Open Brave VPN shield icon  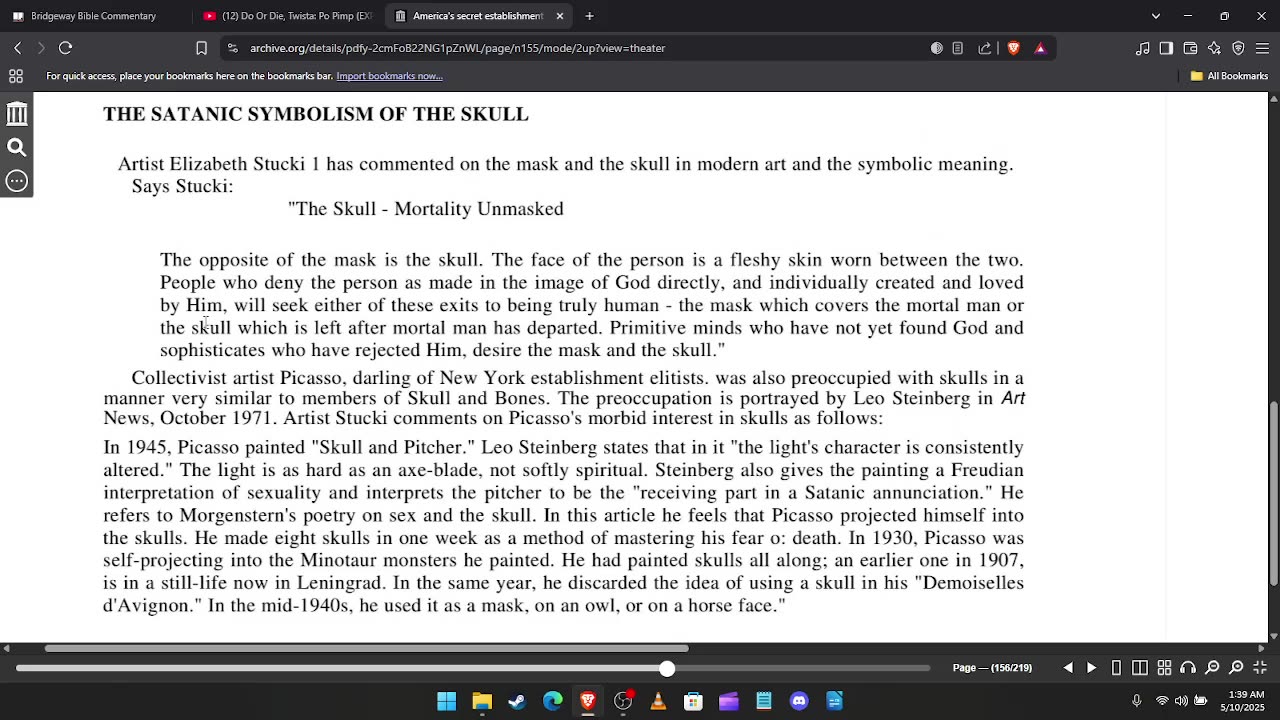pyautogui.click(x=1238, y=48)
